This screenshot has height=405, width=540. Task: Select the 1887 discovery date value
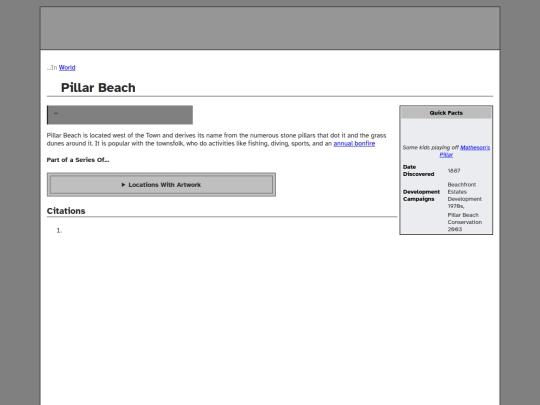(x=454, y=170)
